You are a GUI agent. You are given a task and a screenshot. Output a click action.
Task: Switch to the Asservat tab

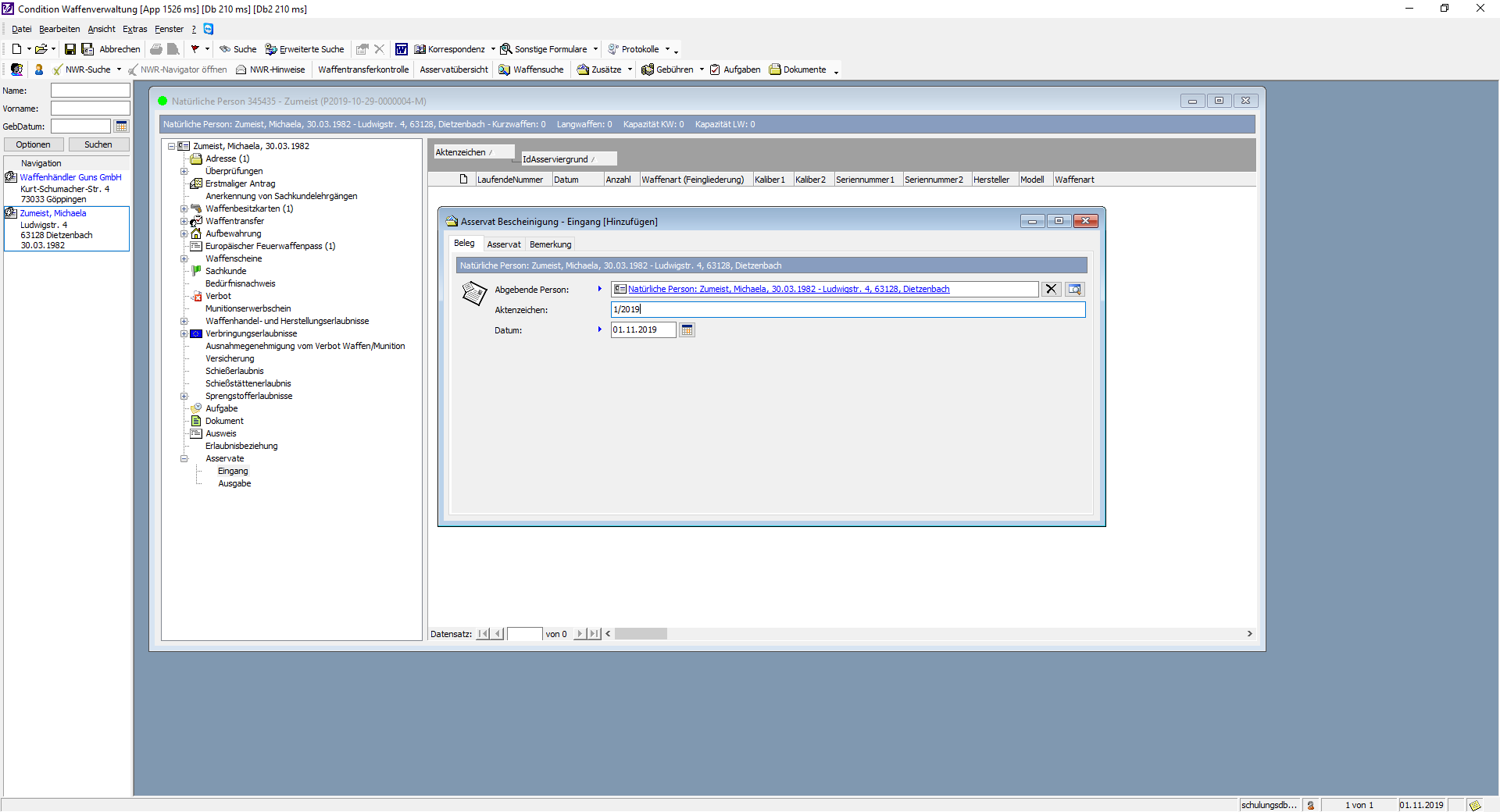(x=503, y=244)
